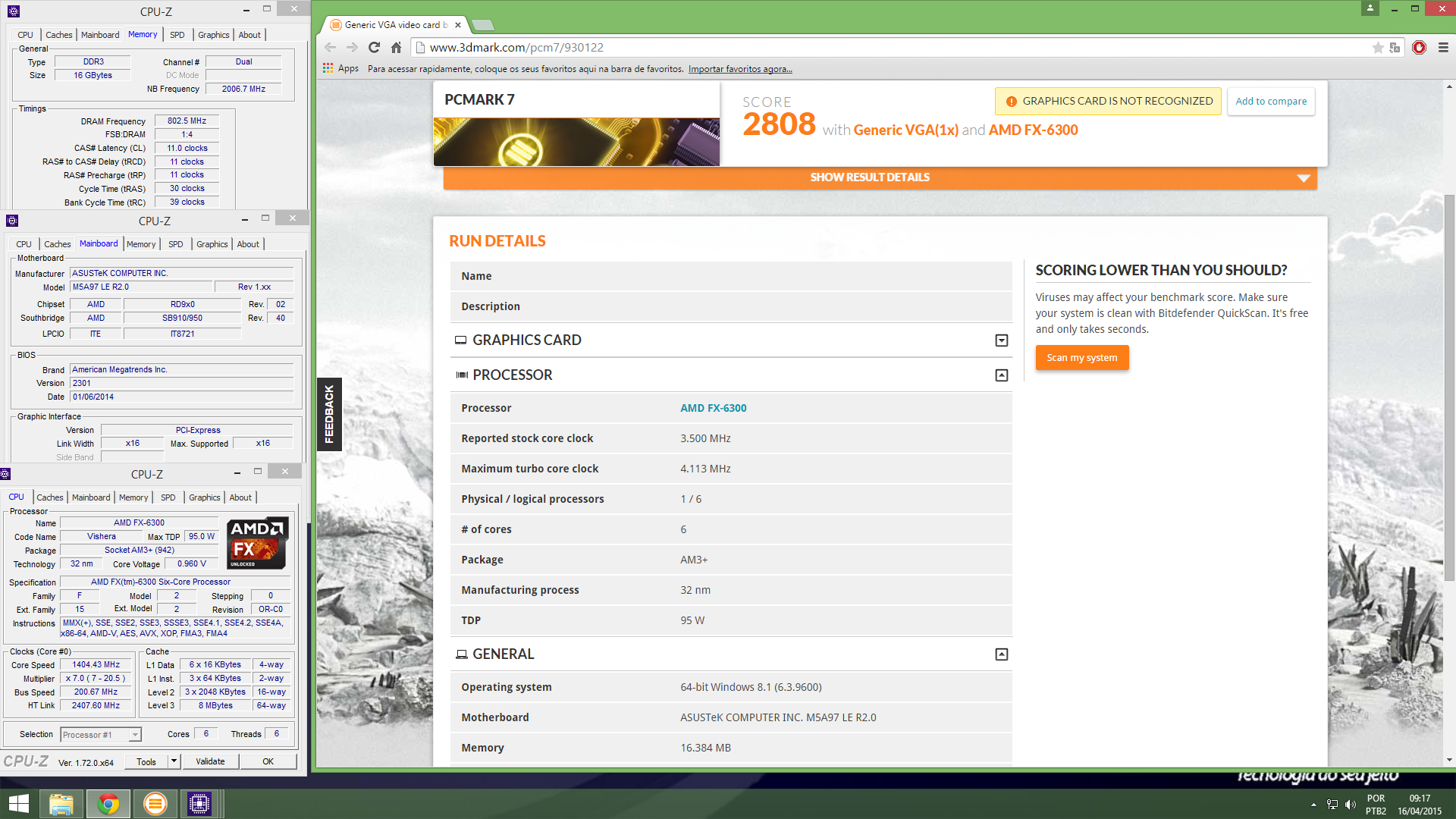The height and width of the screenshot is (819, 1456).
Task: Click the CPU-Z window icon in Mainboard window
Action: click(x=11, y=221)
